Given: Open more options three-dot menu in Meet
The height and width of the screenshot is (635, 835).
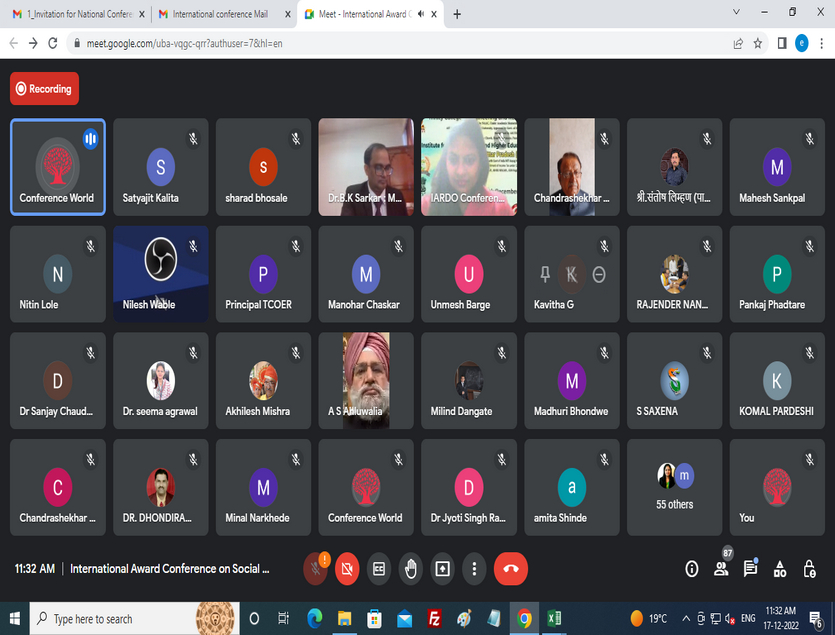Looking at the screenshot, I should tap(474, 569).
